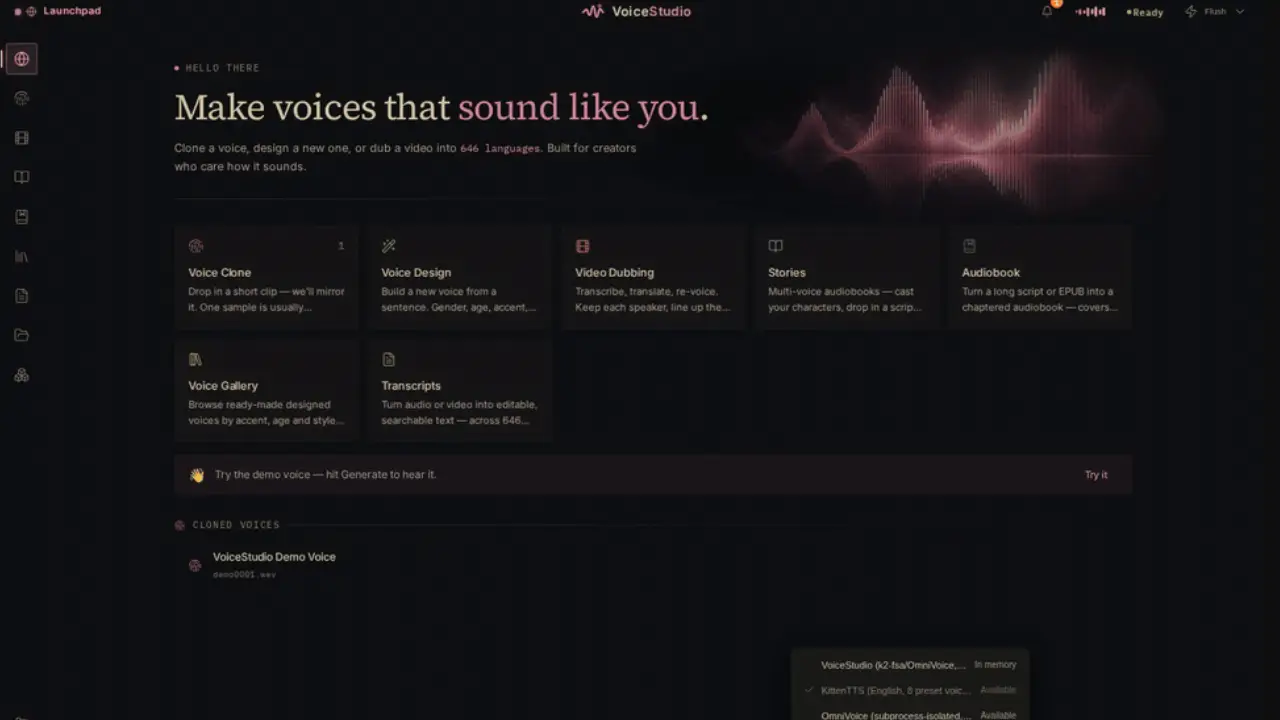
Task: Open Audiobook icon in sidebar
Action: [x=21, y=217]
